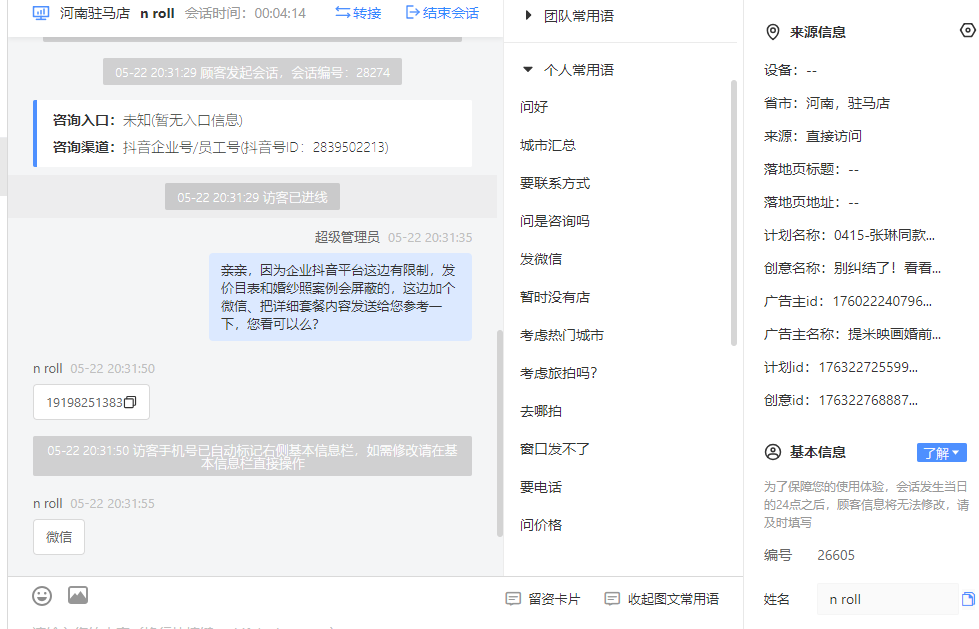Select the 问是咨询吗 quick phrase

pos(554,221)
